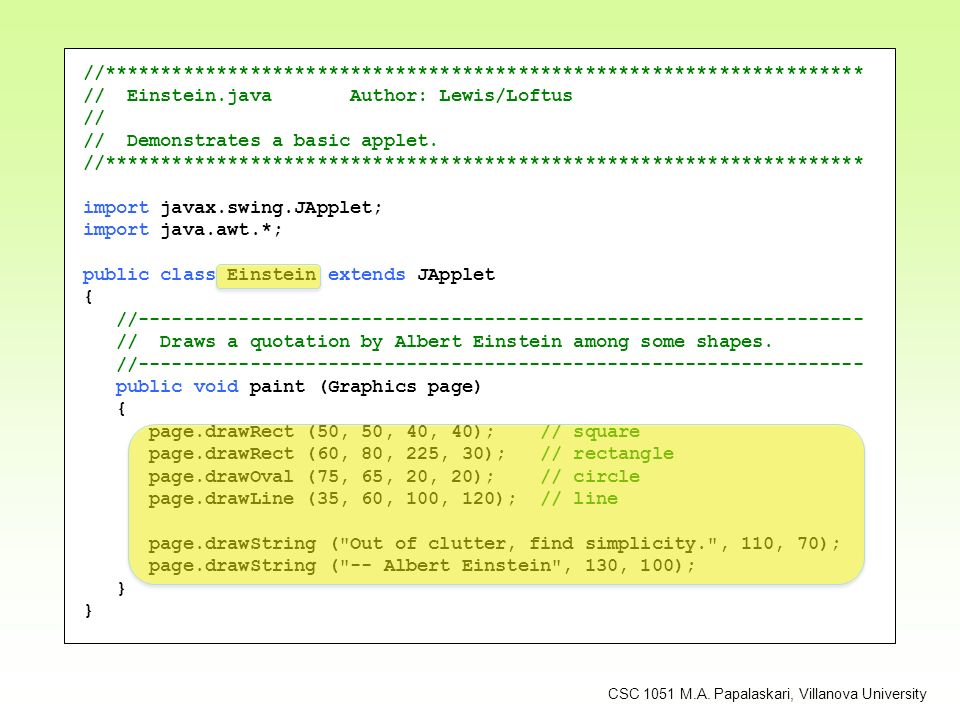Click the page.drawOval circle line
Image resolution: width=960 pixels, height=720 pixels.
click(393, 476)
